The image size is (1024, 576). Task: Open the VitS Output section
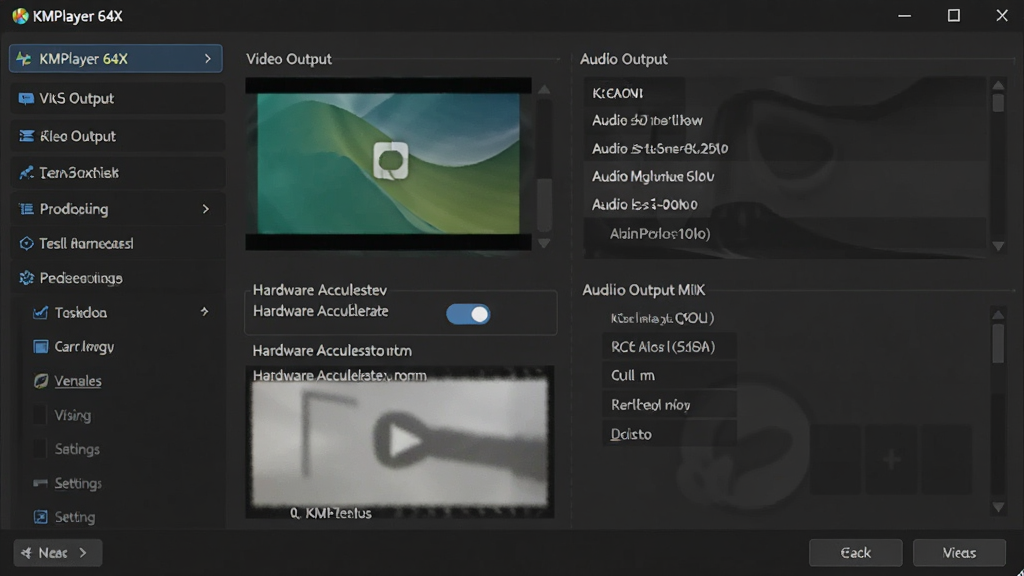pos(118,99)
